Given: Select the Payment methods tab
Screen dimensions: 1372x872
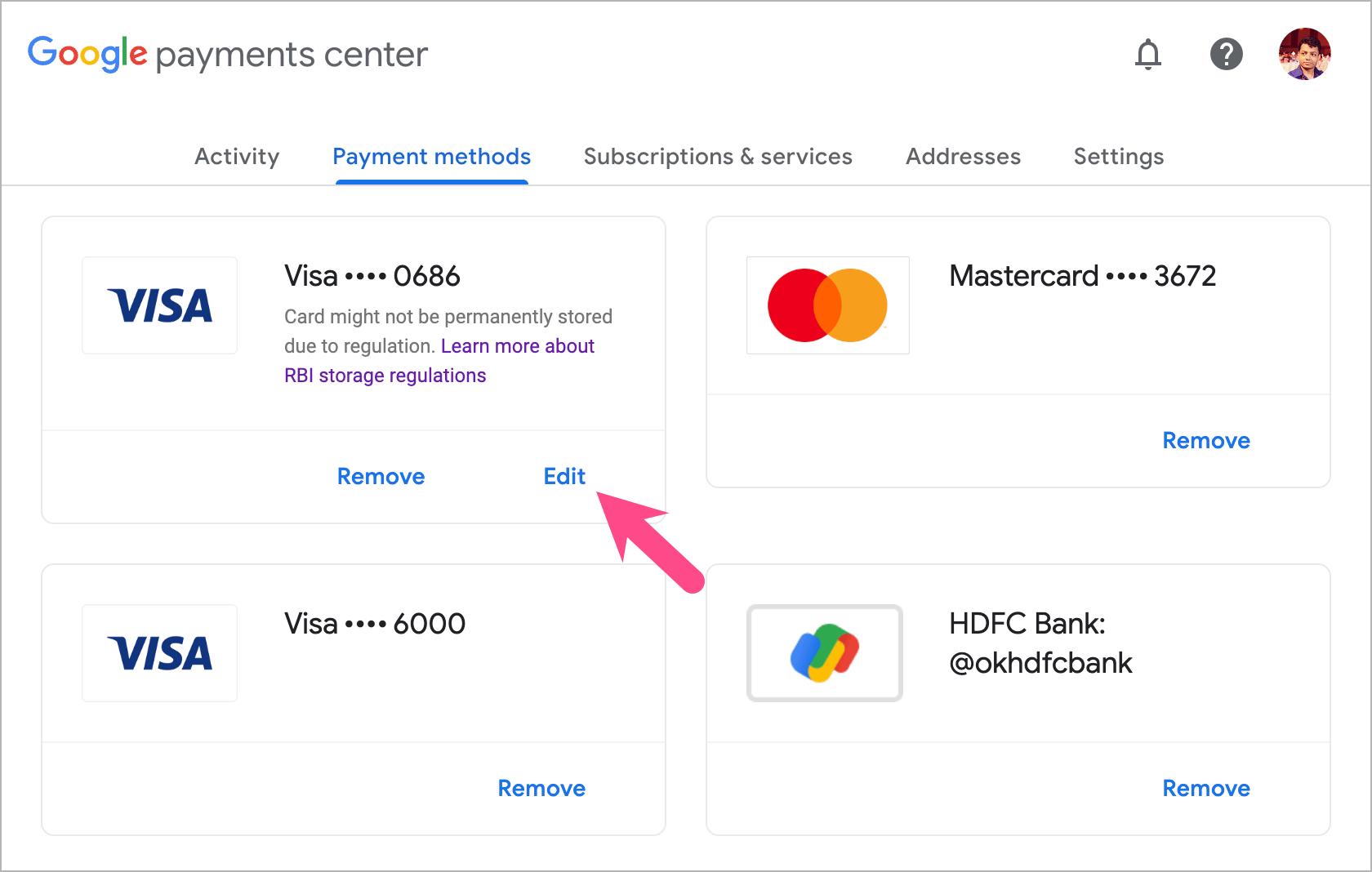Looking at the screenshot, I should point(431,156).
